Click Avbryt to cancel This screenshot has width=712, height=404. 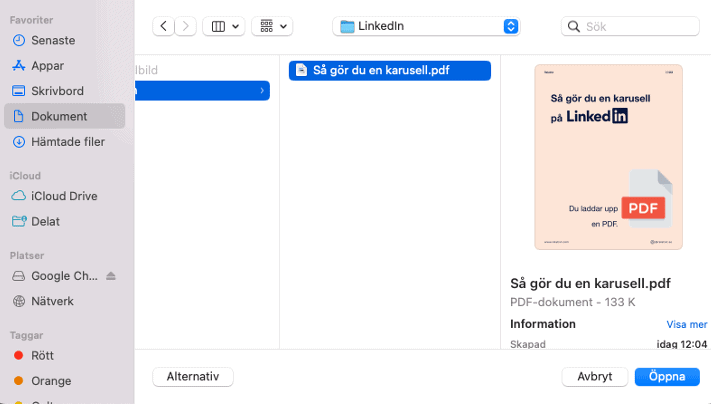(595, 377)
